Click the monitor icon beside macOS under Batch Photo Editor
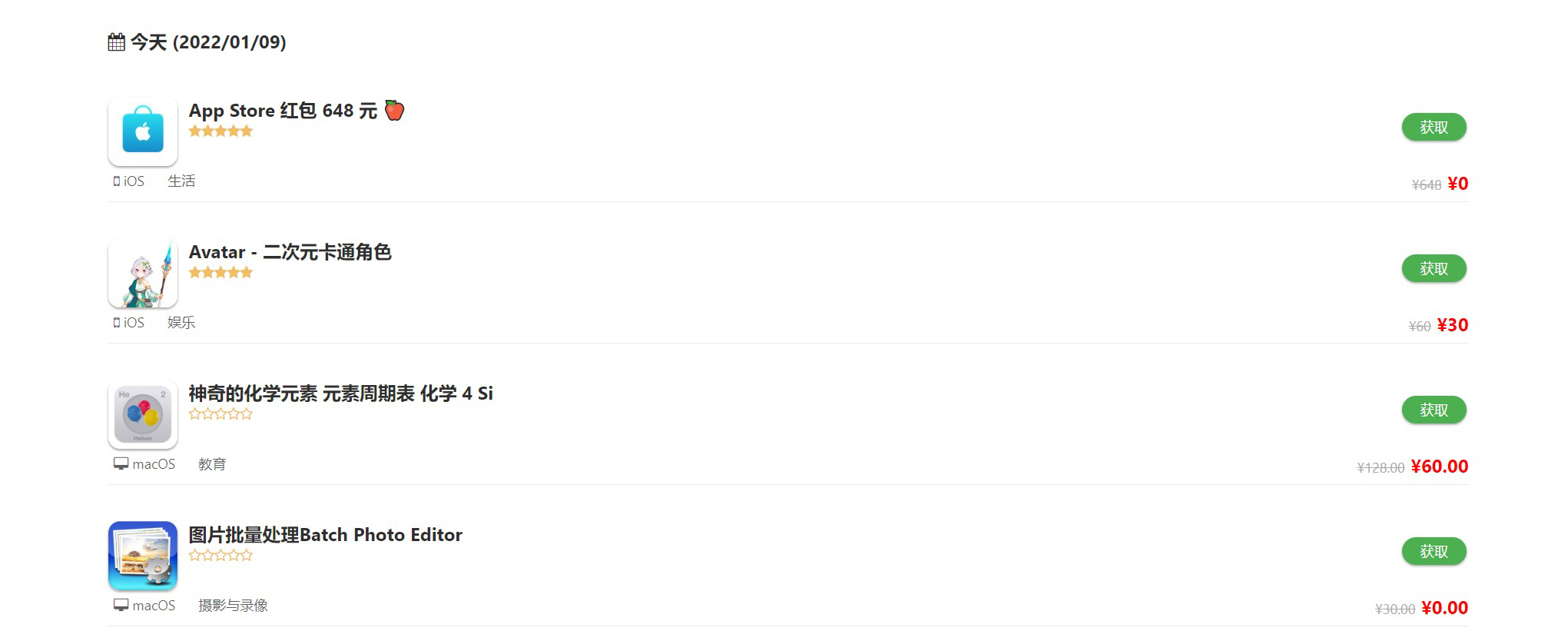The image size is (1568, 641). click(121, 606)
